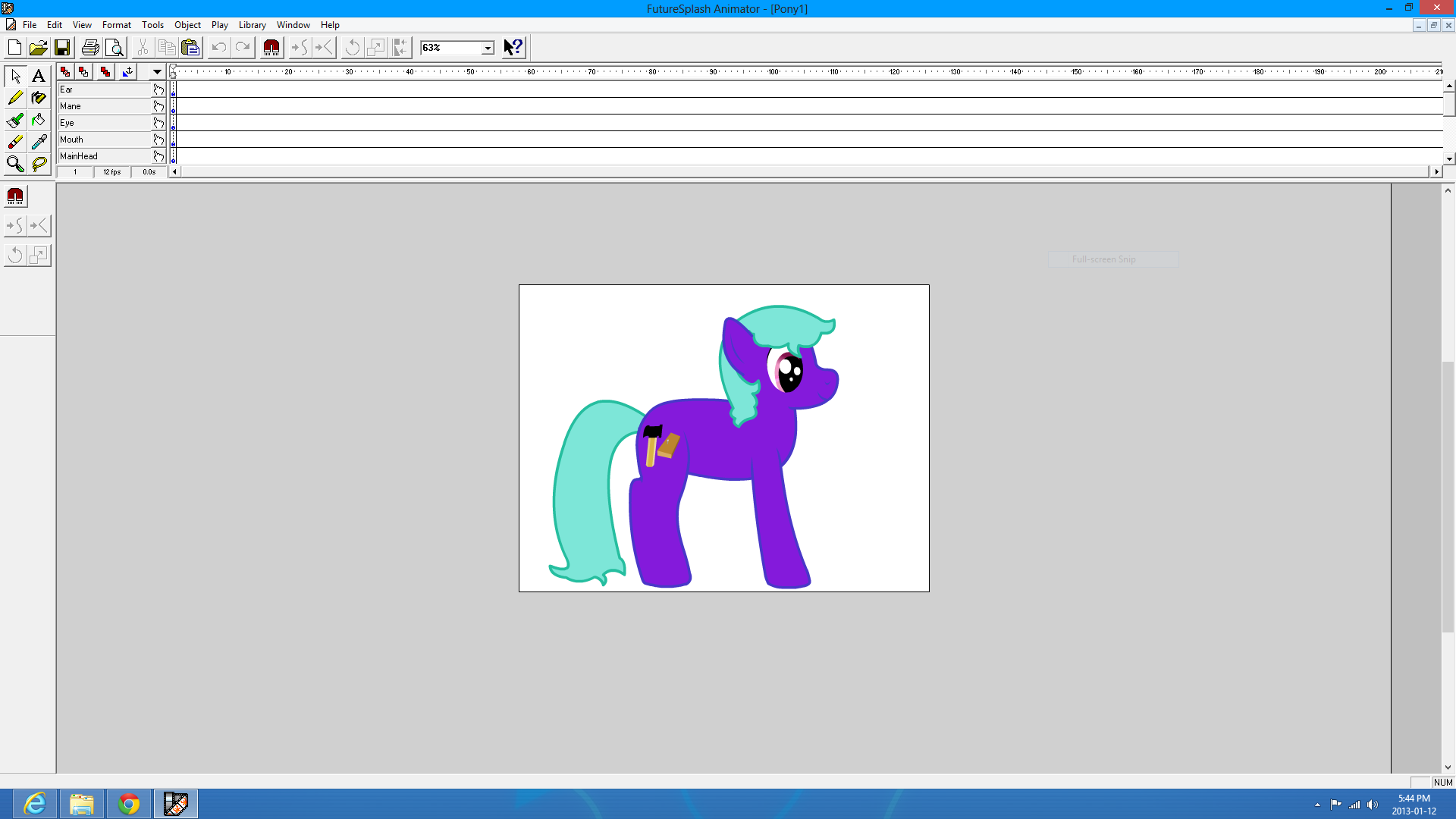1456x819 pixels.
Task: Open the Window menu
Action: coord(293,25)
